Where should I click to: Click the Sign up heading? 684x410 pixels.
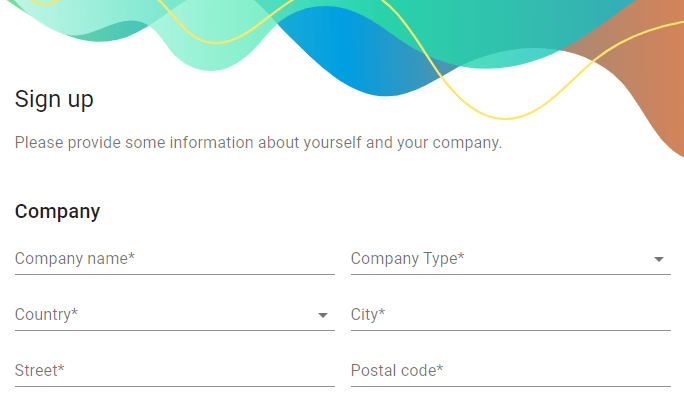pos(54,99)
